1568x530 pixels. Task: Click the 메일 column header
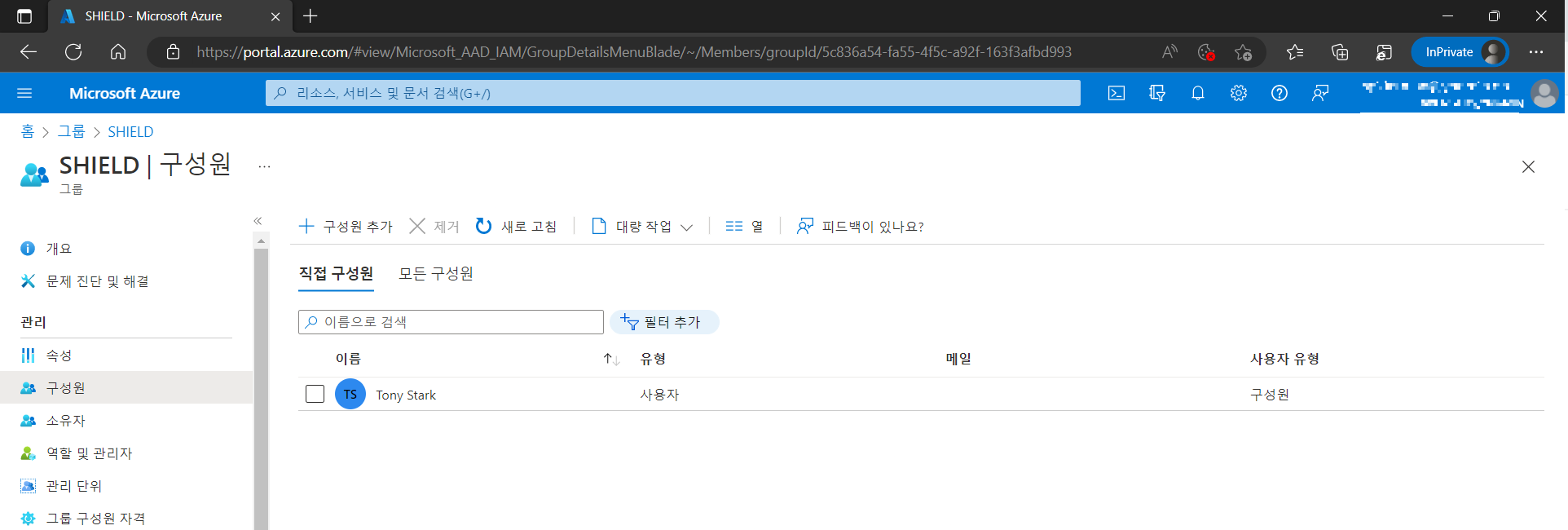click(x=958, y=359)
